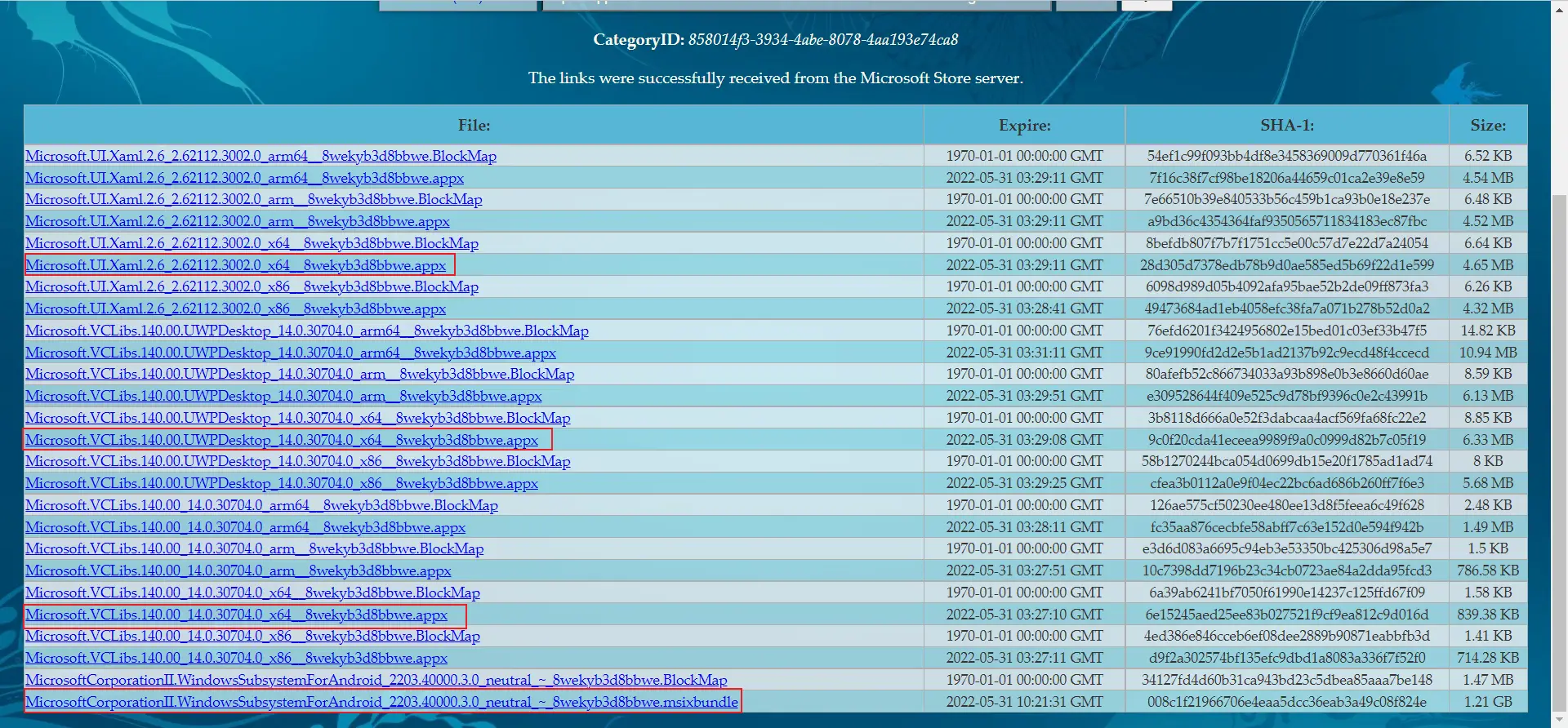
Task: Download WindowsSubsystemForAndroid msixbundle file
Action: (x=381, y=702)
